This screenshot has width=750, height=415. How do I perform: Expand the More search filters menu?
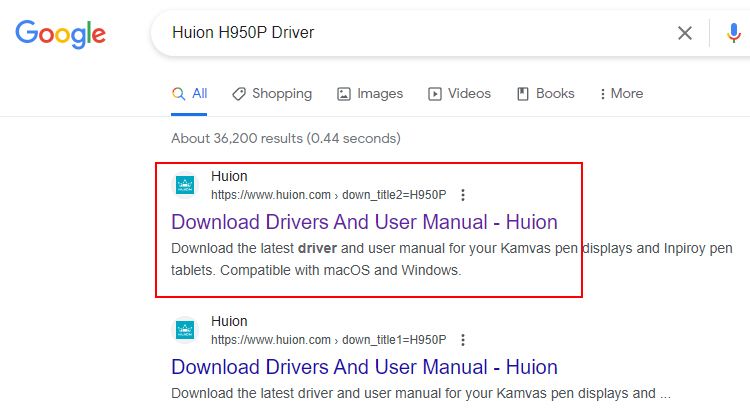click(x=621, y=94)
